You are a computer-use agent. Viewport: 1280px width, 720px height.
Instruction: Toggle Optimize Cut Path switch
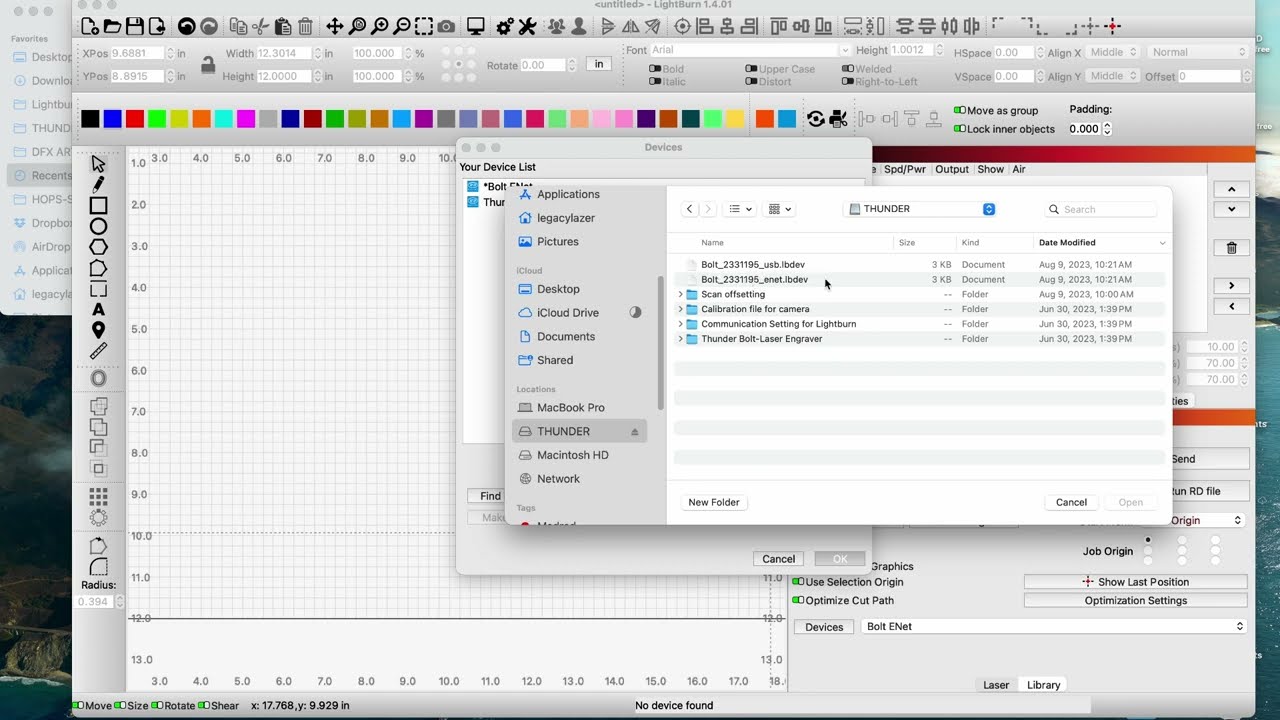coord(798,600)
